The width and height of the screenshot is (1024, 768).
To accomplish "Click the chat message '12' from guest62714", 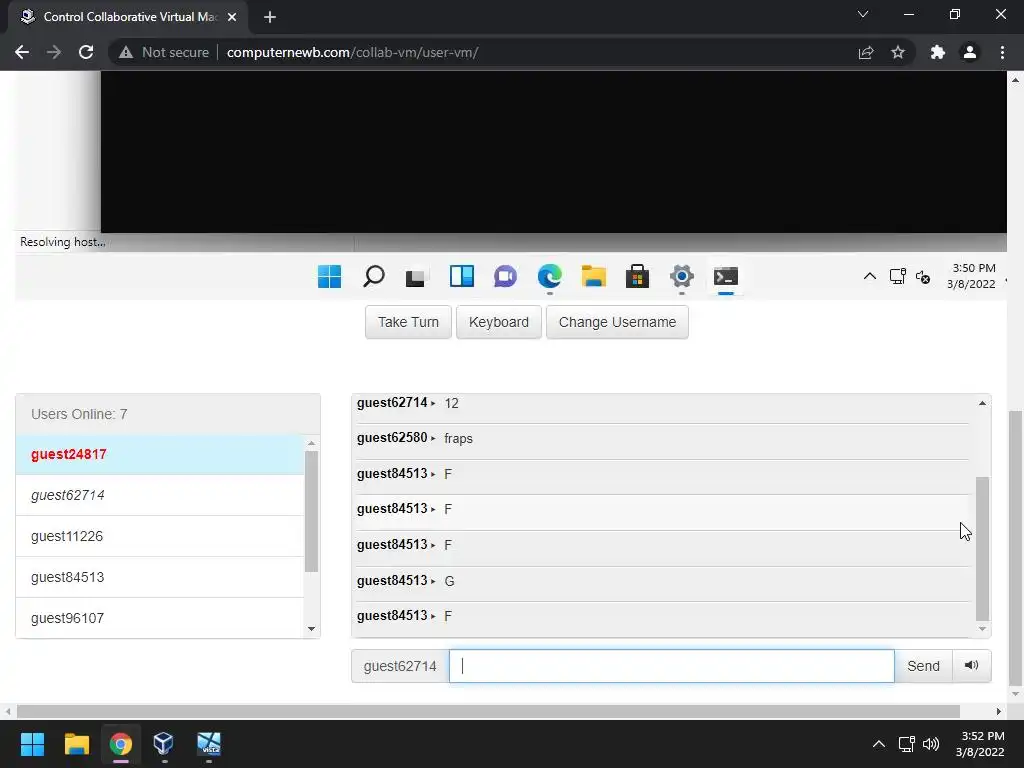I will click(x=451, y=404).
